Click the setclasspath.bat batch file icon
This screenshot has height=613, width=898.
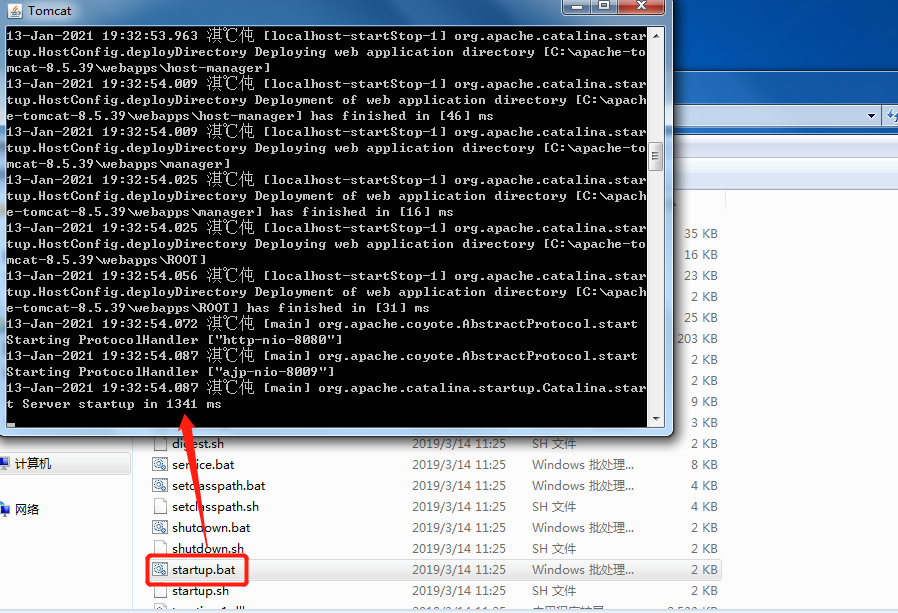point(160,485)
